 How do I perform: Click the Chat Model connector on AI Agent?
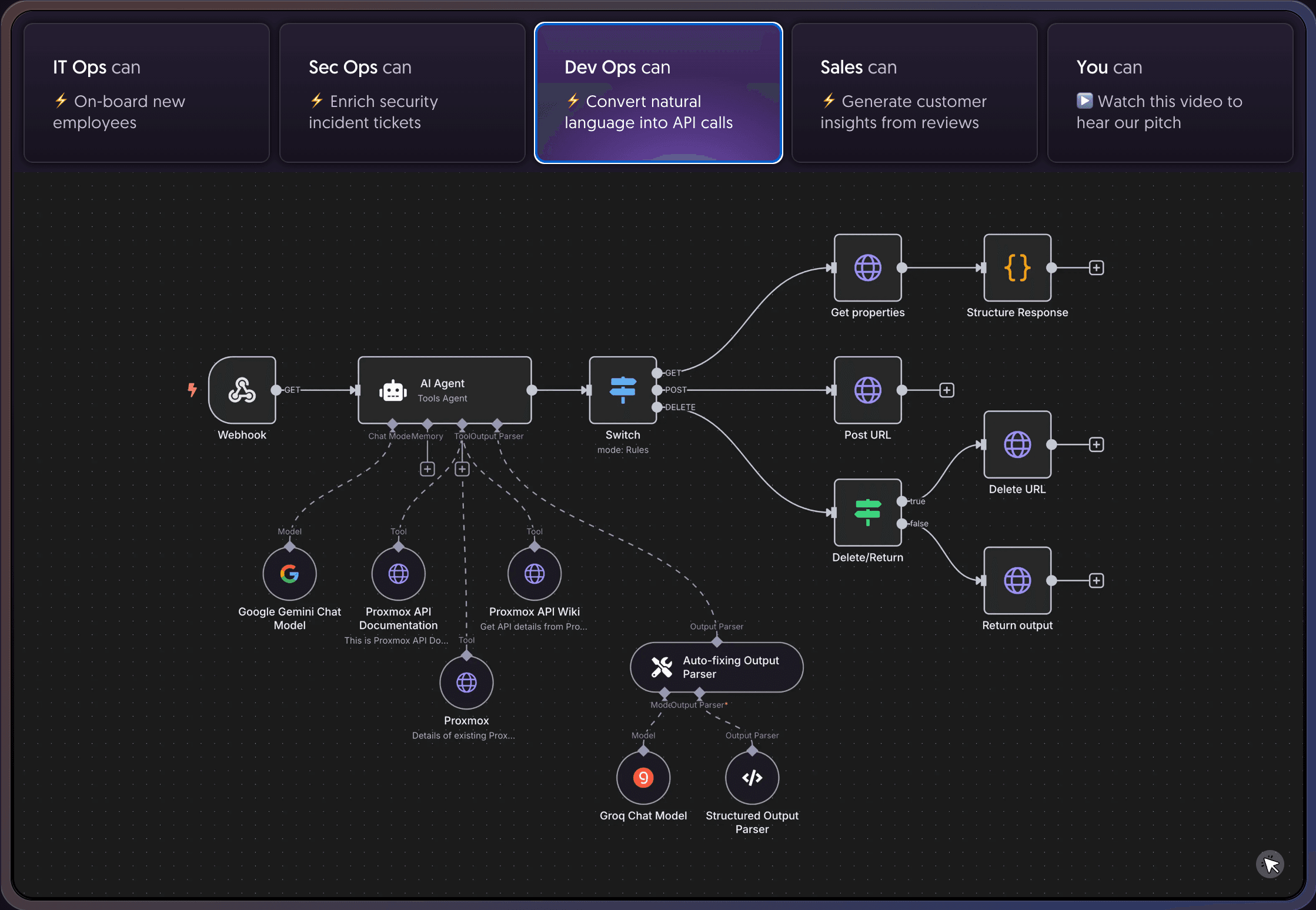393,424
